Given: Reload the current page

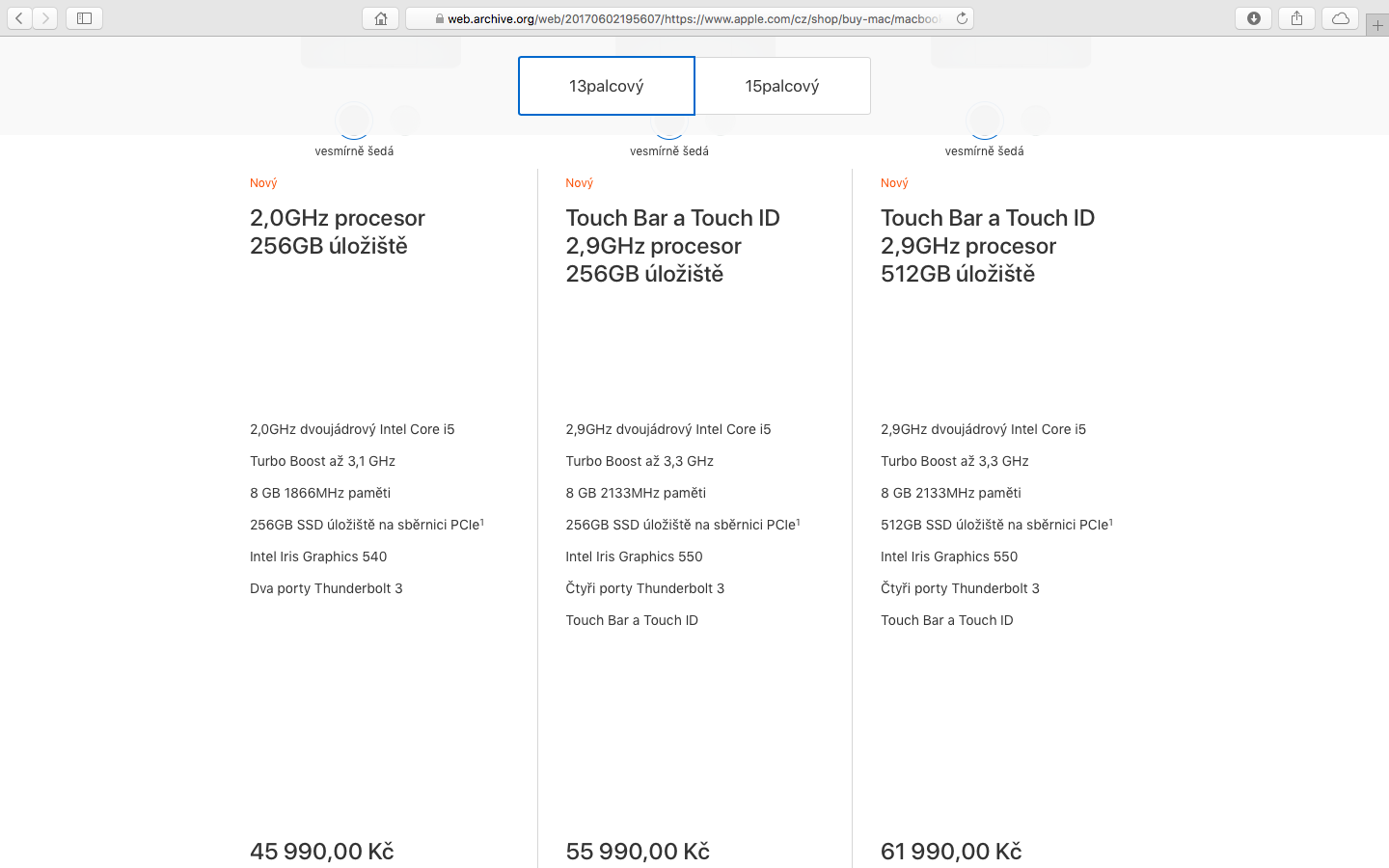Looking at the screenshot, I should point(962,18).
